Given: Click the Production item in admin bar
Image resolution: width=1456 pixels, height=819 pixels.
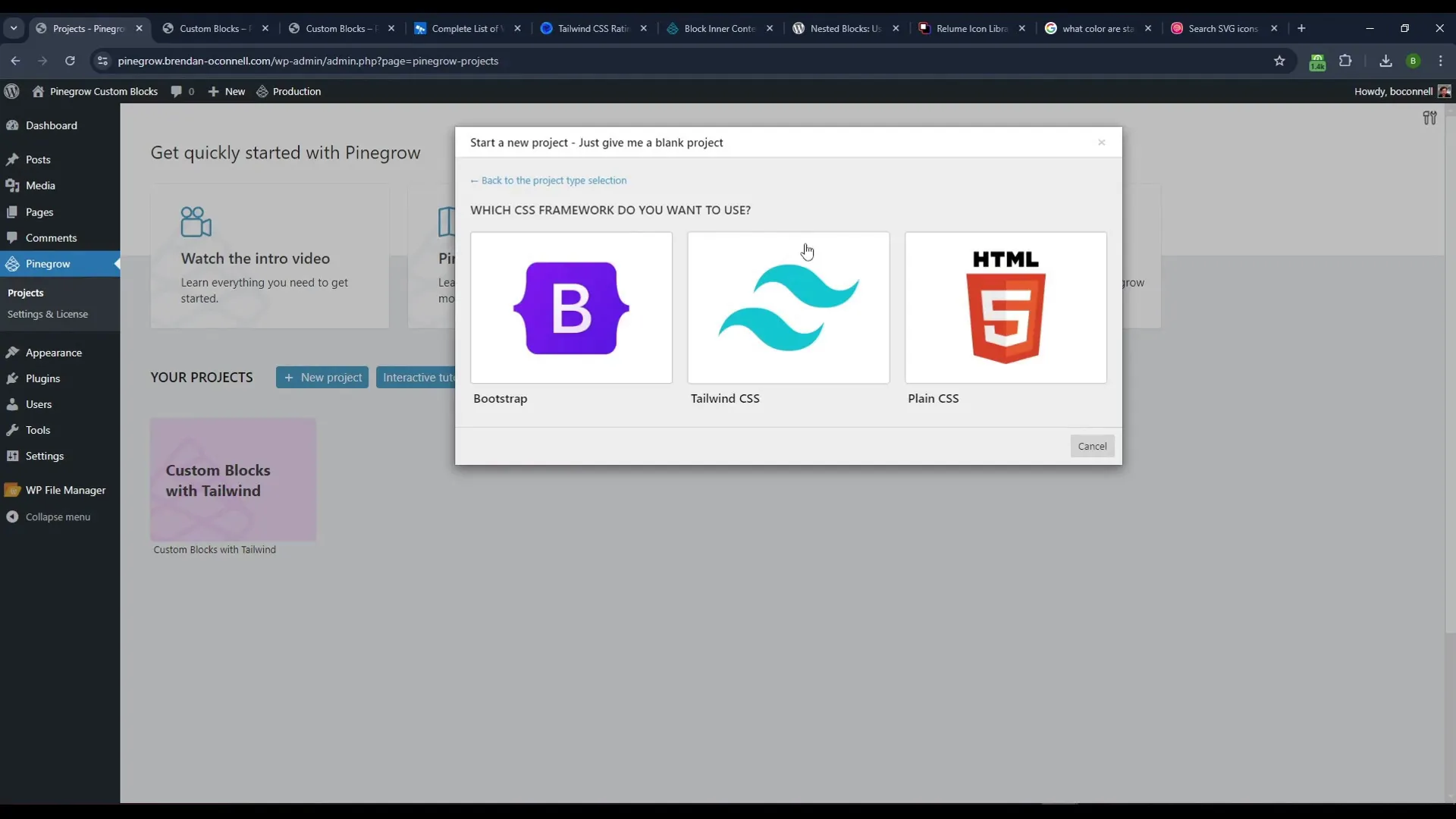Looking at the screenshot, I should click(x=289, y=91).
